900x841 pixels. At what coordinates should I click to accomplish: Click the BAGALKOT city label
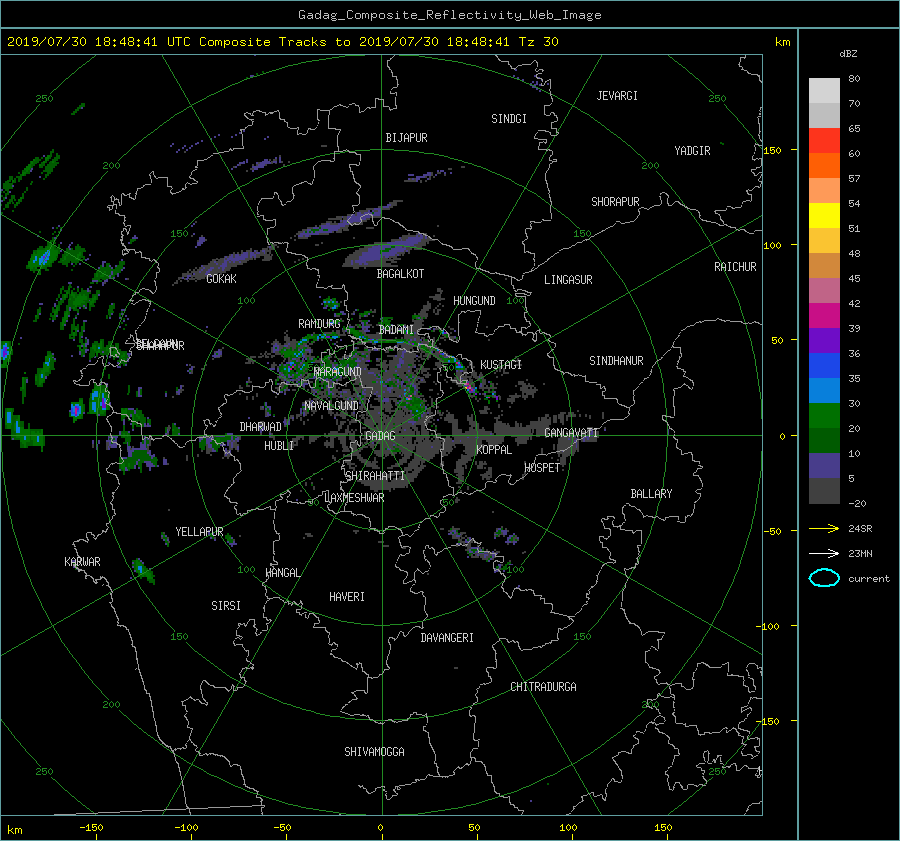tap(400, 274)
